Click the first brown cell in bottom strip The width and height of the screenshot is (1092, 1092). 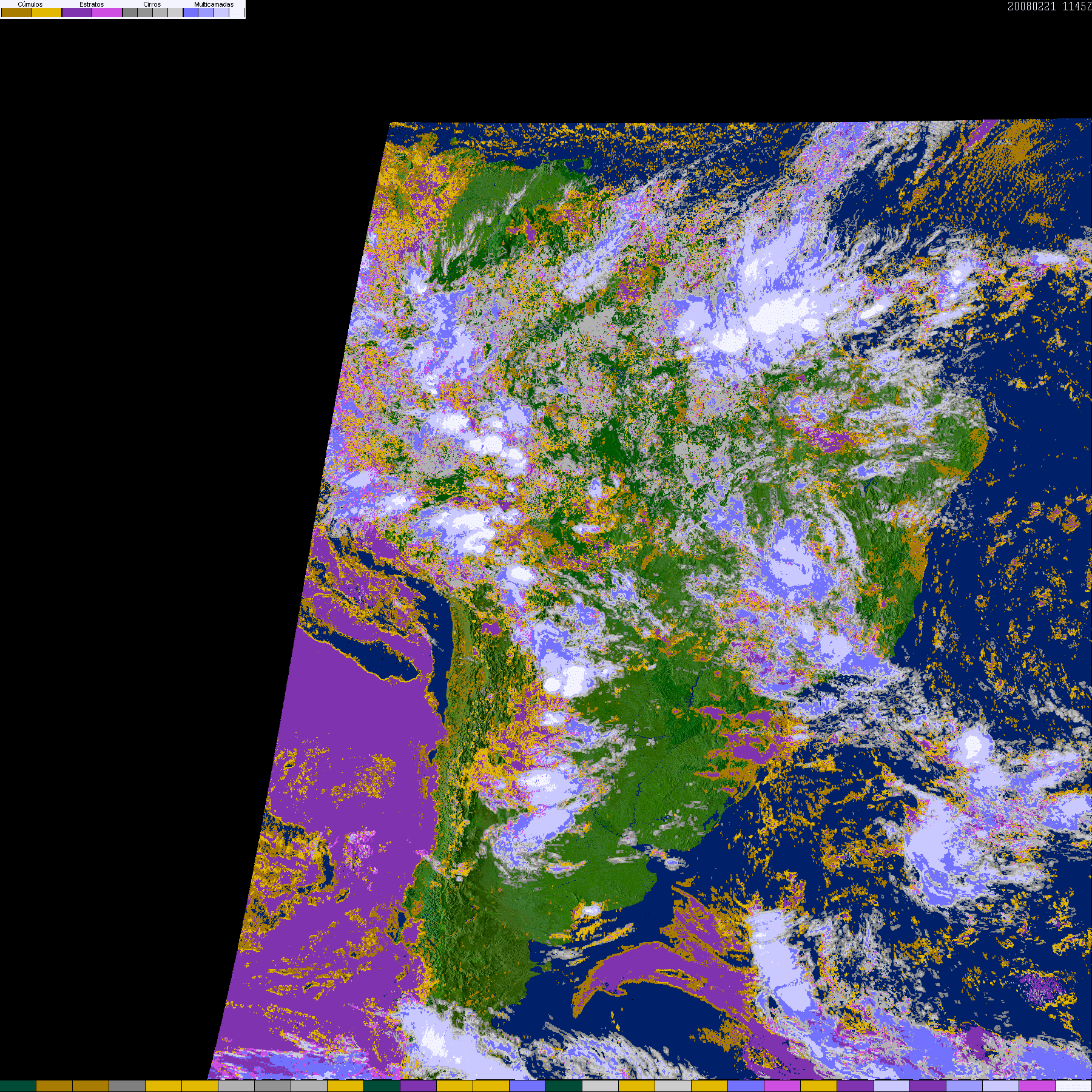click(x=55, y=1086)
